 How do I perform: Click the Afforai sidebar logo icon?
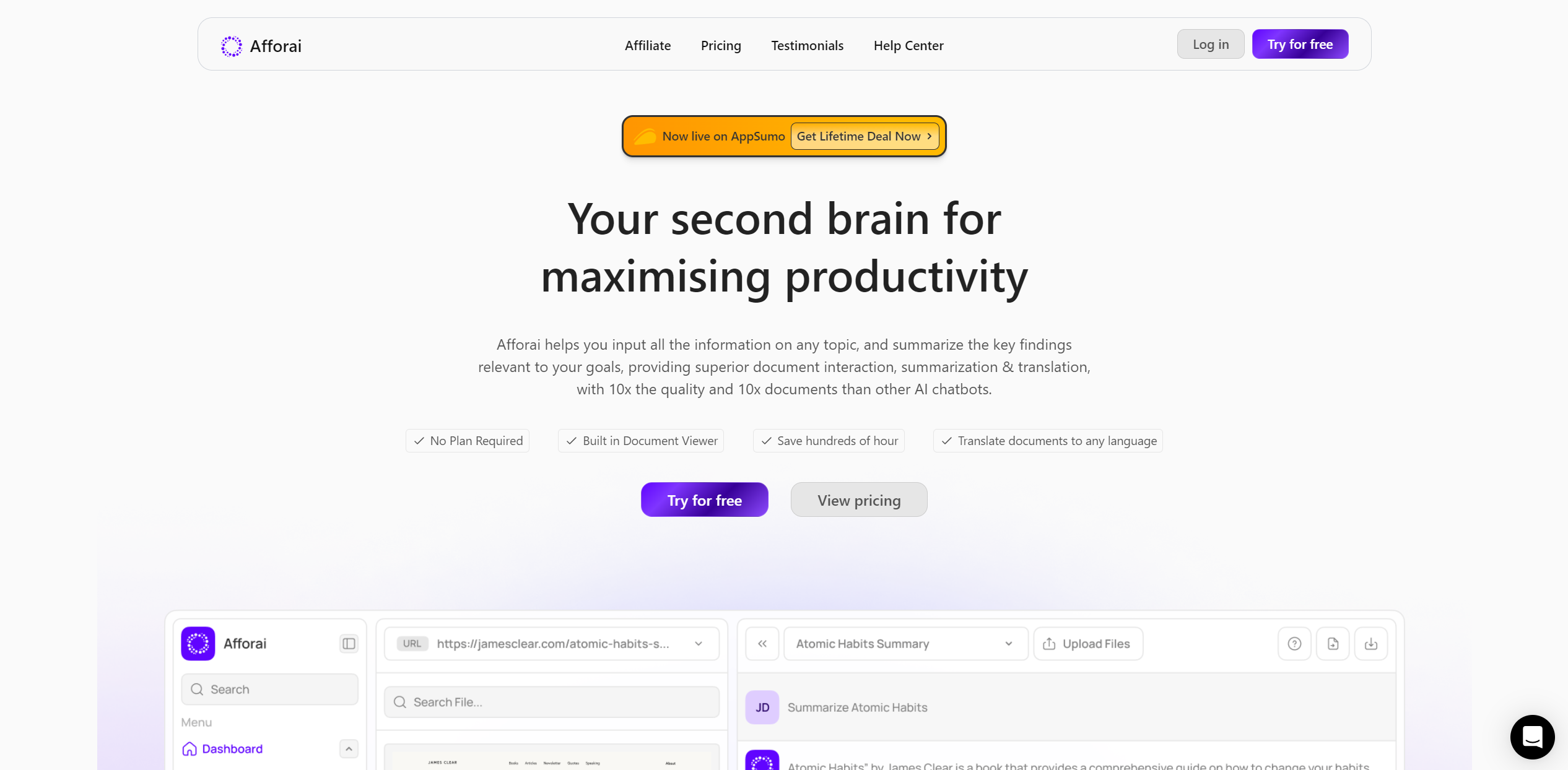198,643
